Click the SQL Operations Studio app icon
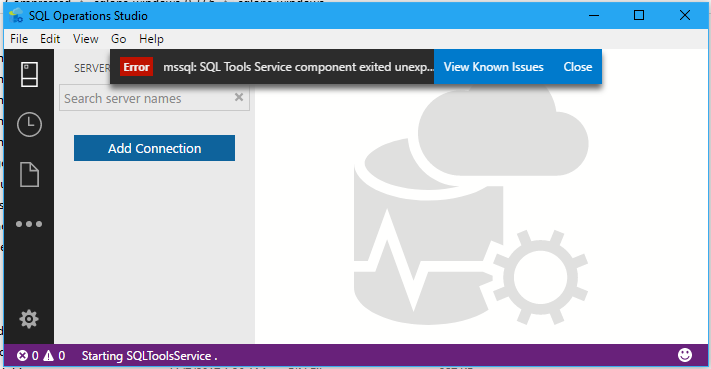Screen dimensions: 711x369 [16, 16]
